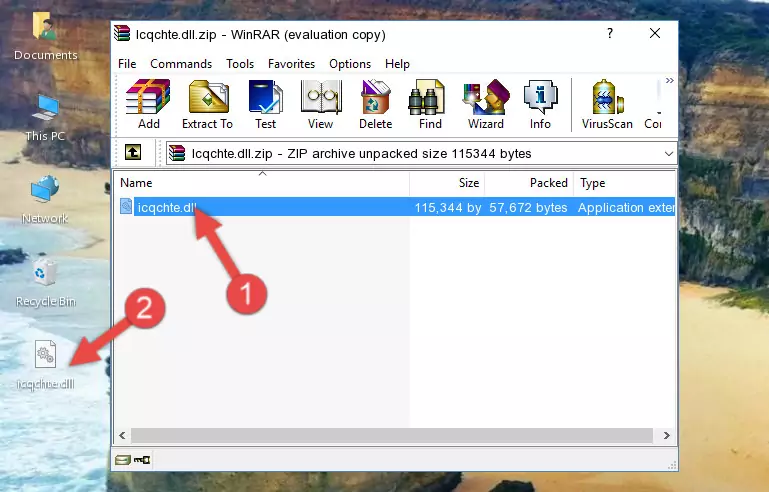This screenshot has height=492, width=769.
Task: Click the Application extension type cell
Action: click(626, 207)
